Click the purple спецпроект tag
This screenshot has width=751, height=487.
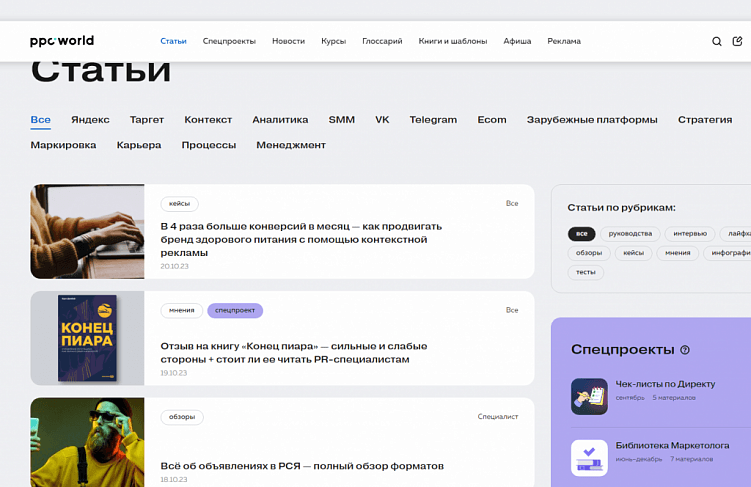[235, 310]
